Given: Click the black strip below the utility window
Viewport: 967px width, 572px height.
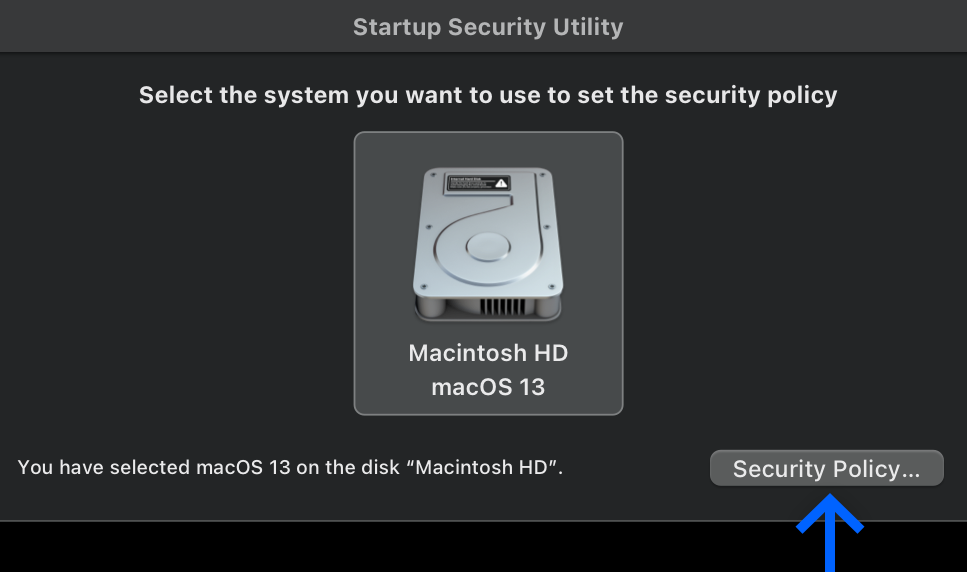Looking at the screenshot, I should 395,547.
